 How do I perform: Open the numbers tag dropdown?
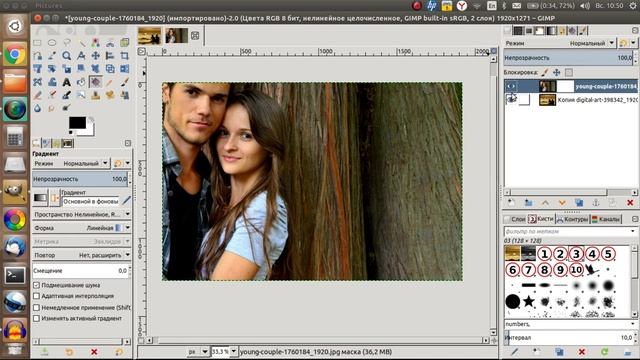click(633, 324)
